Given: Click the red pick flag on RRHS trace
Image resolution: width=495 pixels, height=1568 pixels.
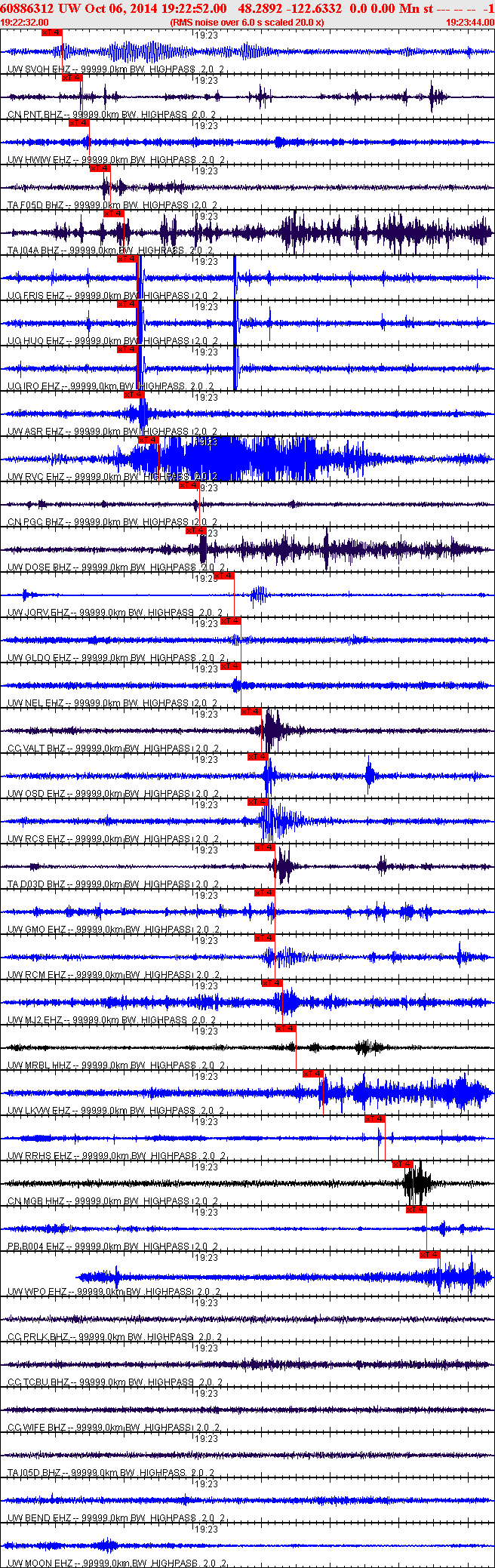Looking at the screenshot, I should pyautogui.click(x=375, y=1119).
